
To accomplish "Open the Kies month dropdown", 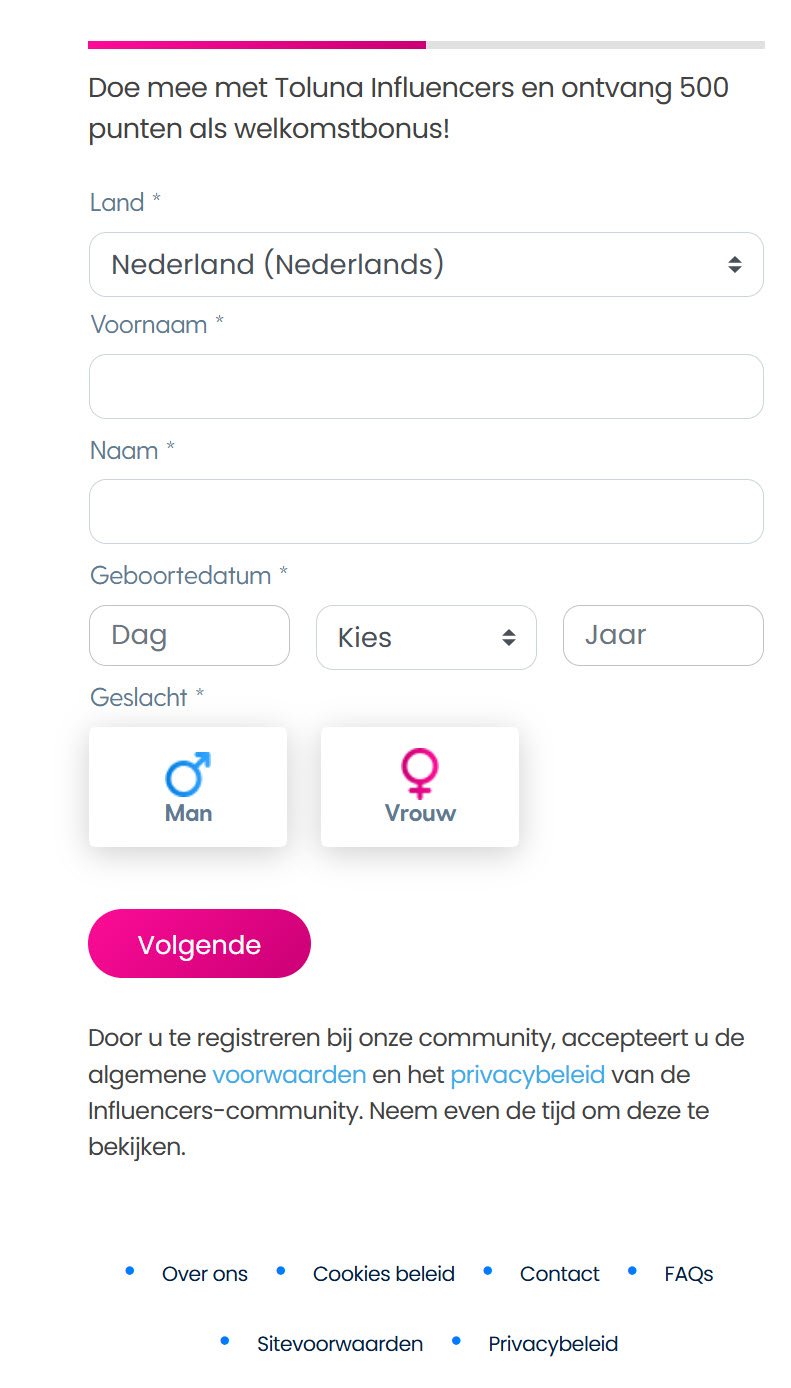I will 426,637.
